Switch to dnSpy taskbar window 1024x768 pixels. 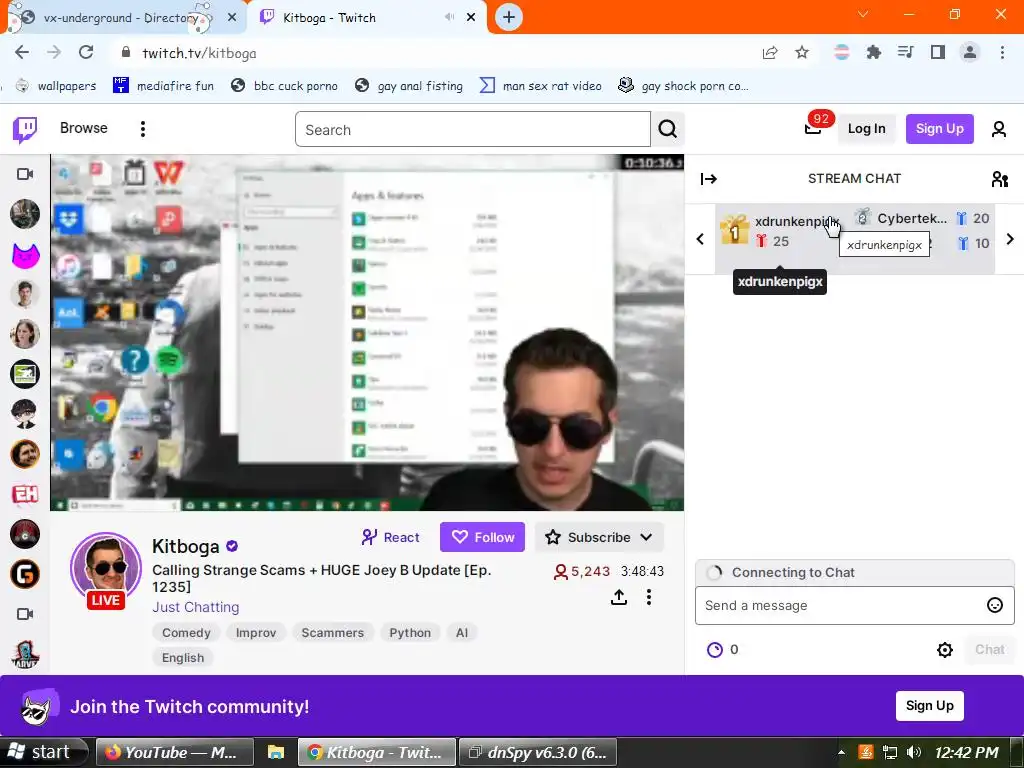coord(538,752)
